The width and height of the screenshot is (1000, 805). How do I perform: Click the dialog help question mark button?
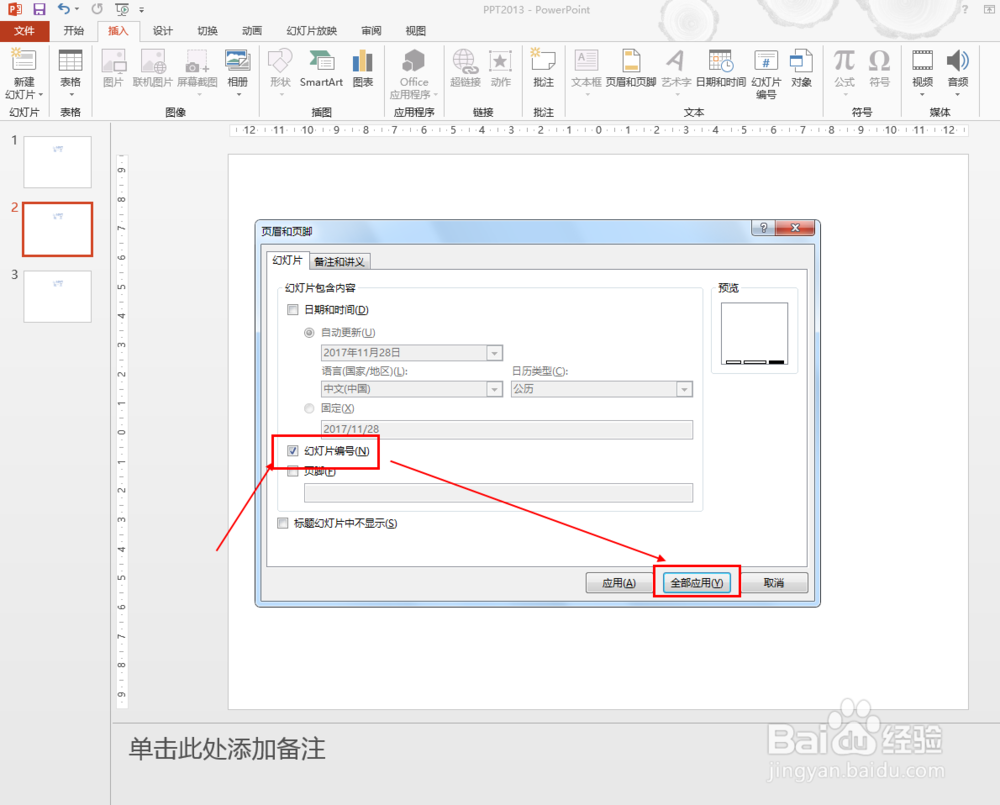click(763, 228)
